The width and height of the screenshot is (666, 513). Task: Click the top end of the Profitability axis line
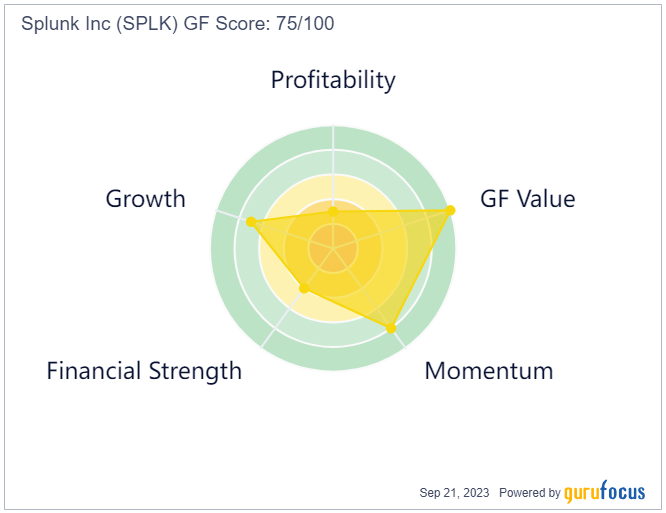coord(333,128)
